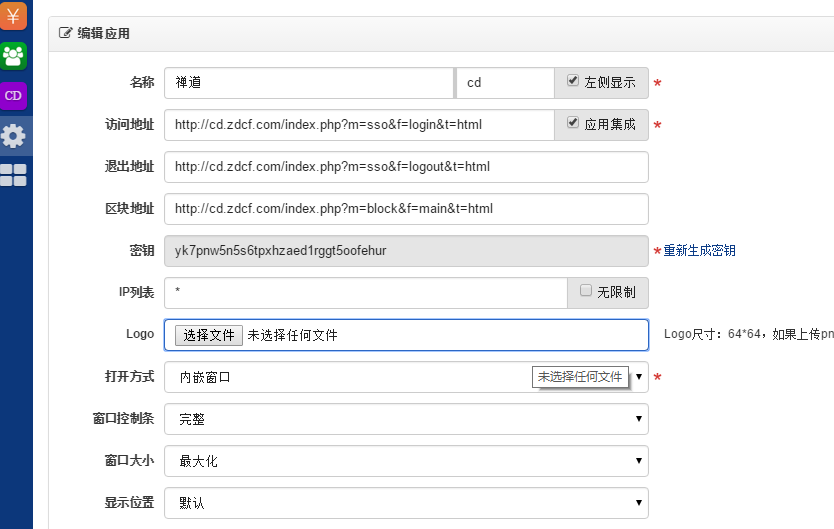This screenshot has width=834, height=529.
Task: Open the gear settings icon in sidebar
Action: (x=14, y=136)
